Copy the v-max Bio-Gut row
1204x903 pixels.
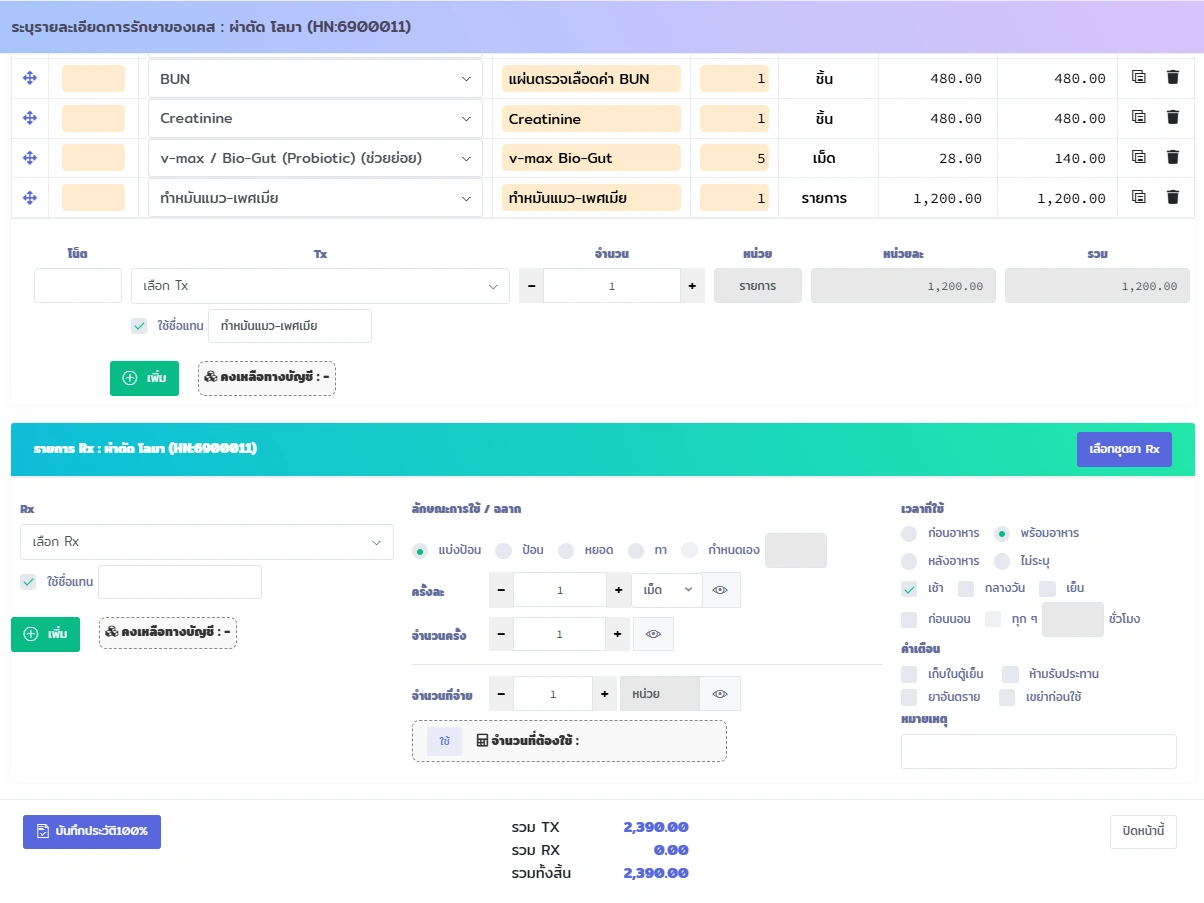click(x=1138, y=158)
